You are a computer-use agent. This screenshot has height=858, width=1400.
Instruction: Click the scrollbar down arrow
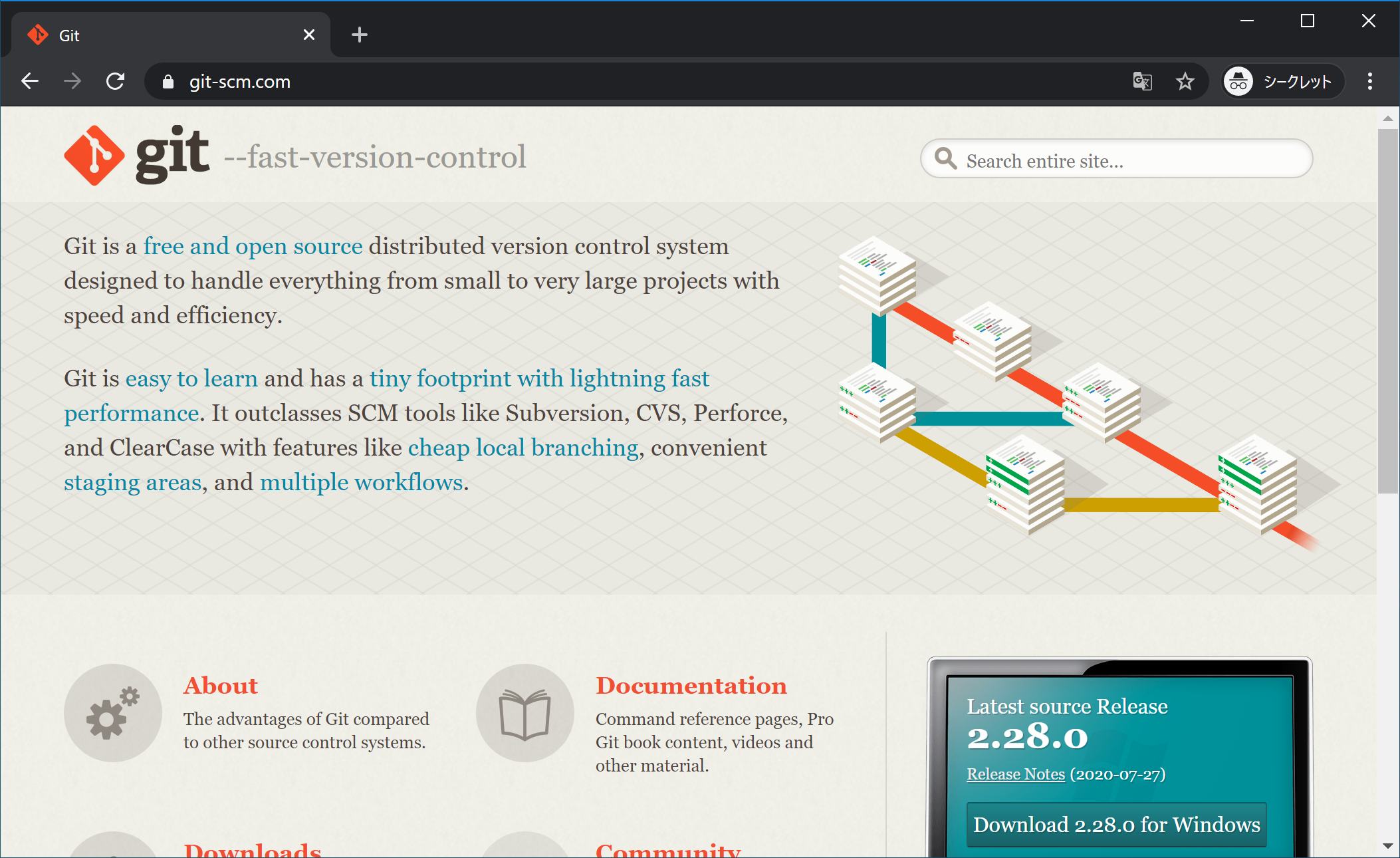tap(1387, 846)
